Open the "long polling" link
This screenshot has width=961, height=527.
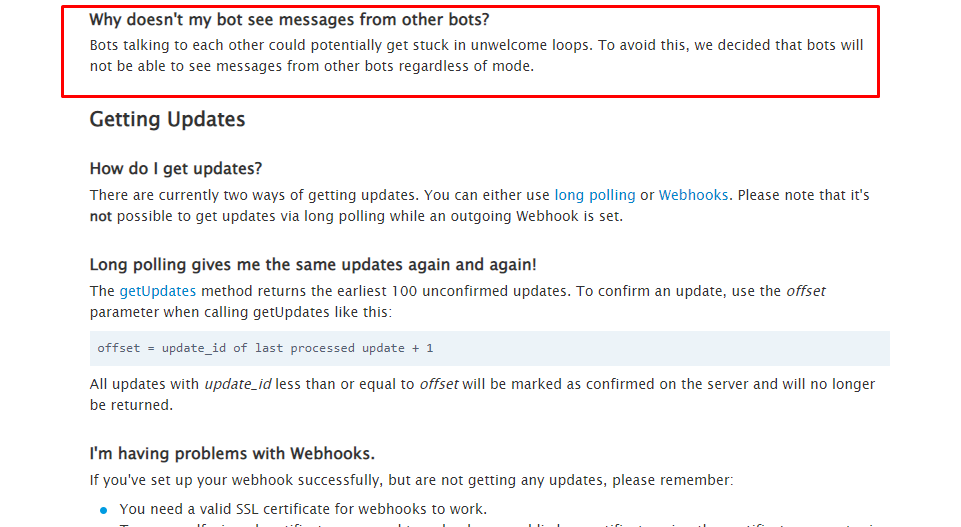594,195
